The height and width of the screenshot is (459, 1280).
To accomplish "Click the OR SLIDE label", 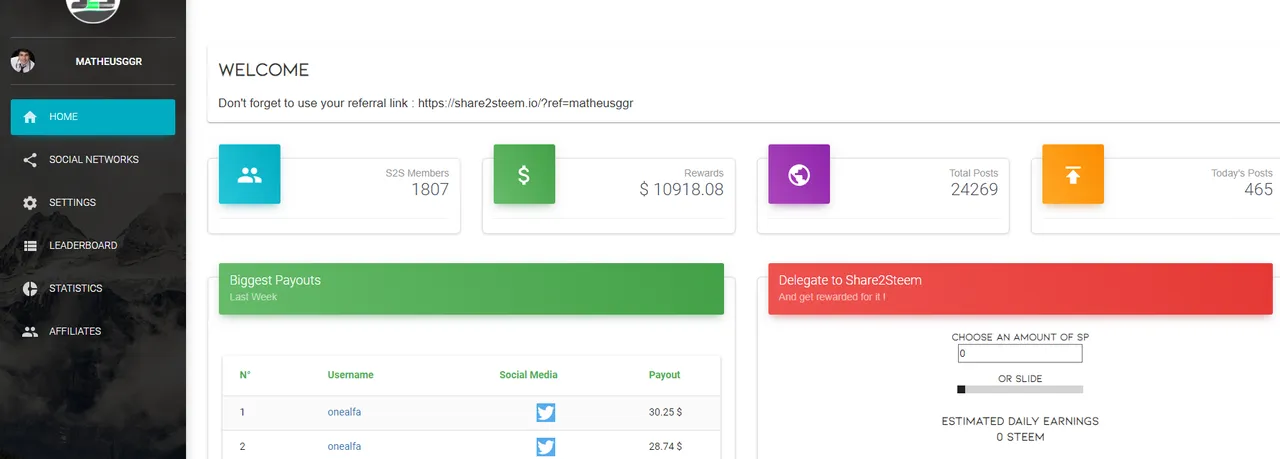I will click(x=1020, y=379).
